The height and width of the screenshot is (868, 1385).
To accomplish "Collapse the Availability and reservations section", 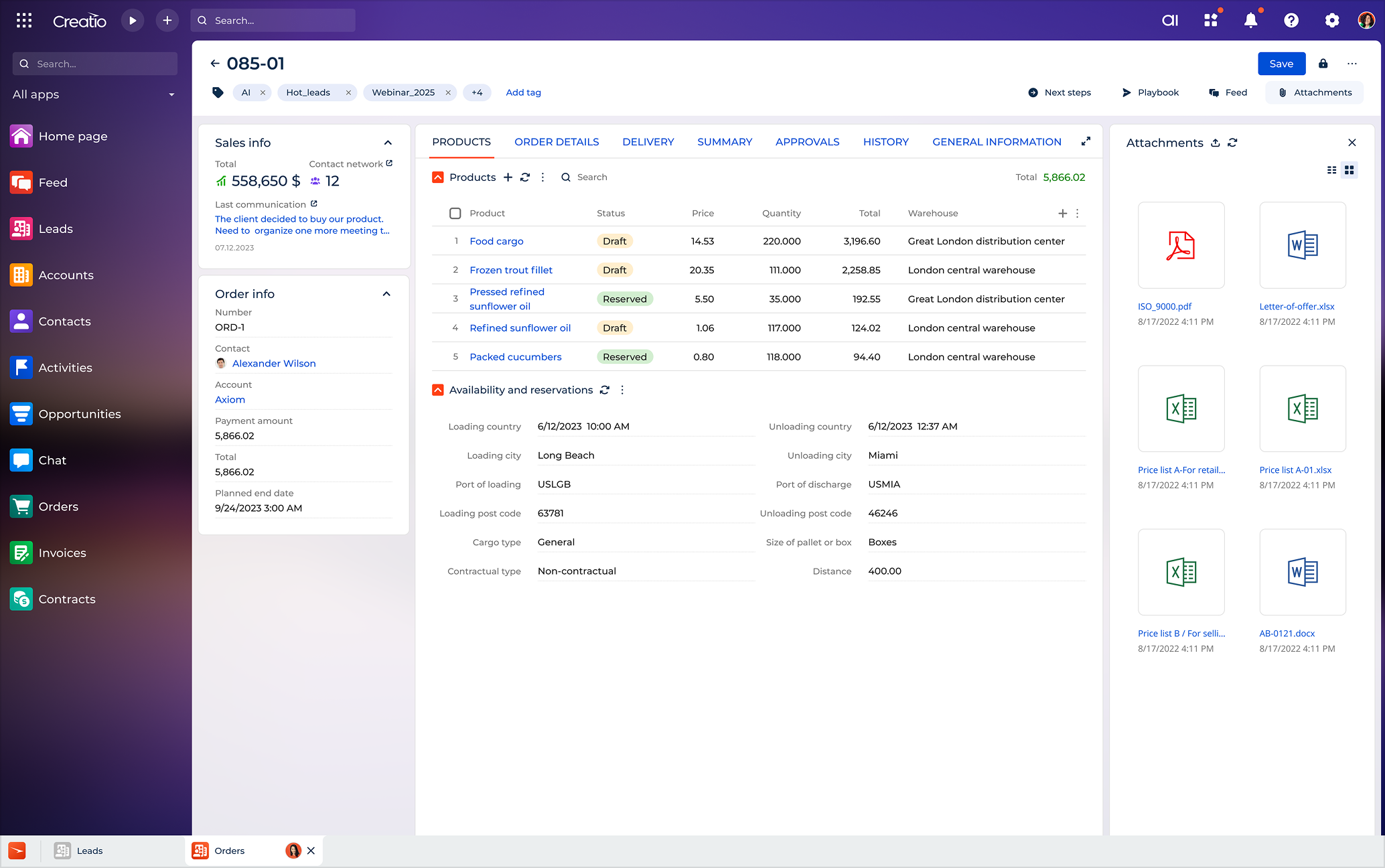I will pos(437,389).
